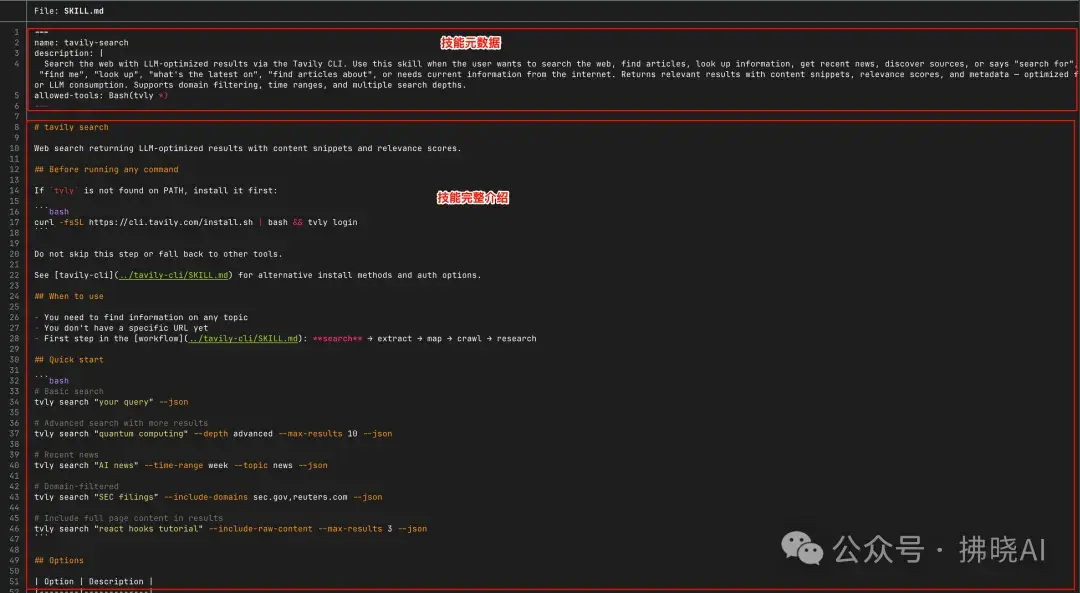Click the 'allowed-tools: Bash(tvly *)' line
The width and height of the screenshot is (1080, 593).
coord(101,96)
